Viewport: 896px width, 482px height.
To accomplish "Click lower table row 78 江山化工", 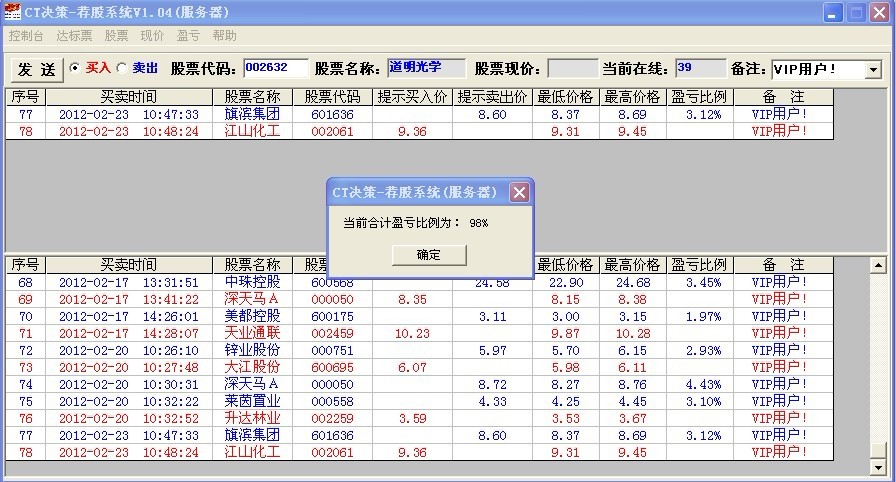I will point(419,452).
